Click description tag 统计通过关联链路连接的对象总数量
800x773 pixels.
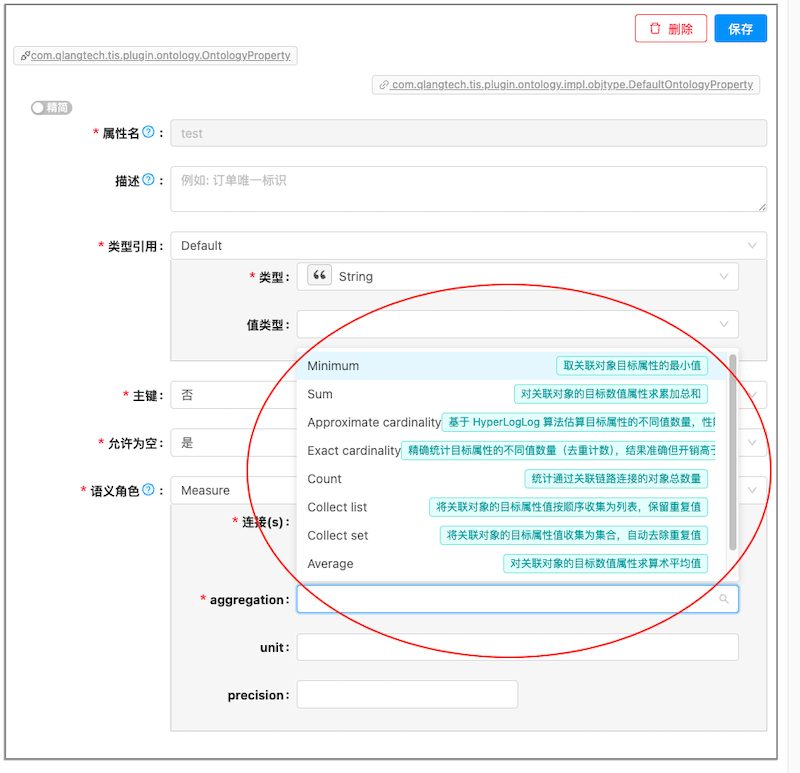click(616, 479)
